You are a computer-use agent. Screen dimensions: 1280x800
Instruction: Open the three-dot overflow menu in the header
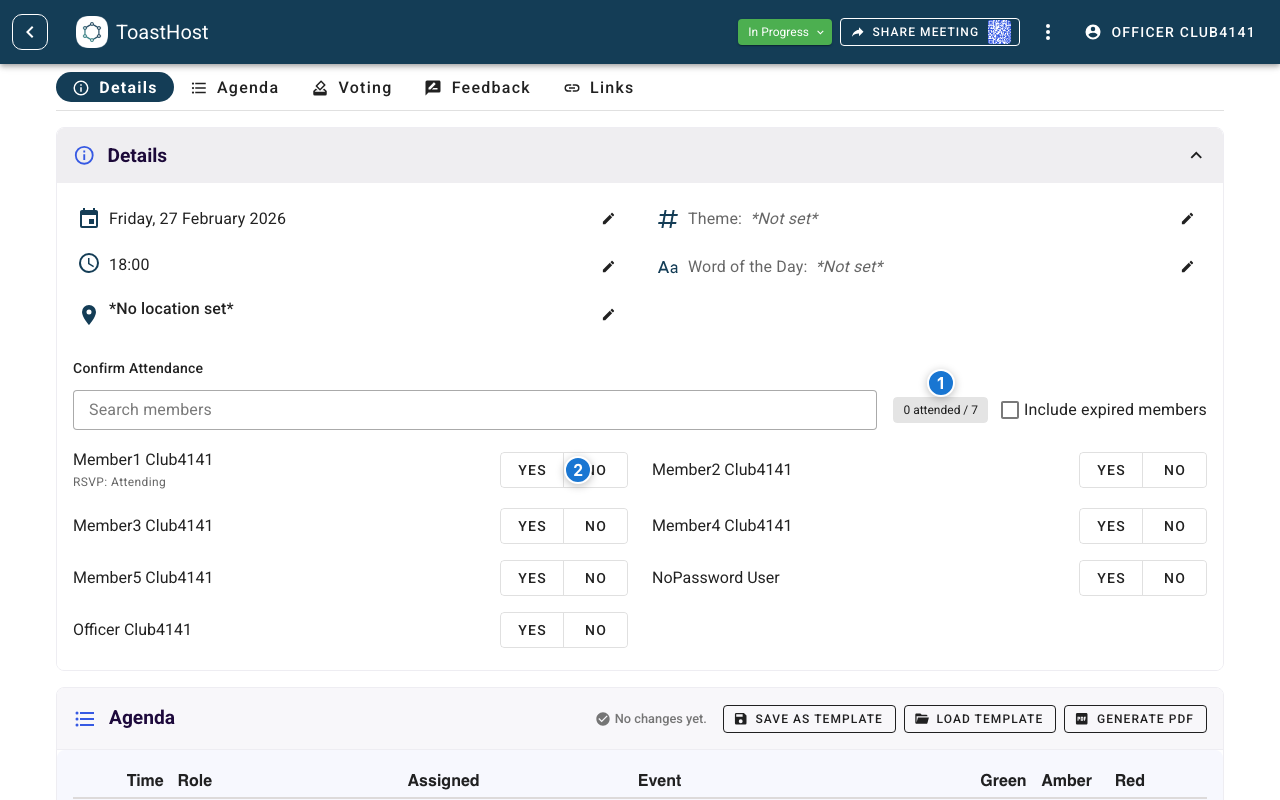[1047, 32]
